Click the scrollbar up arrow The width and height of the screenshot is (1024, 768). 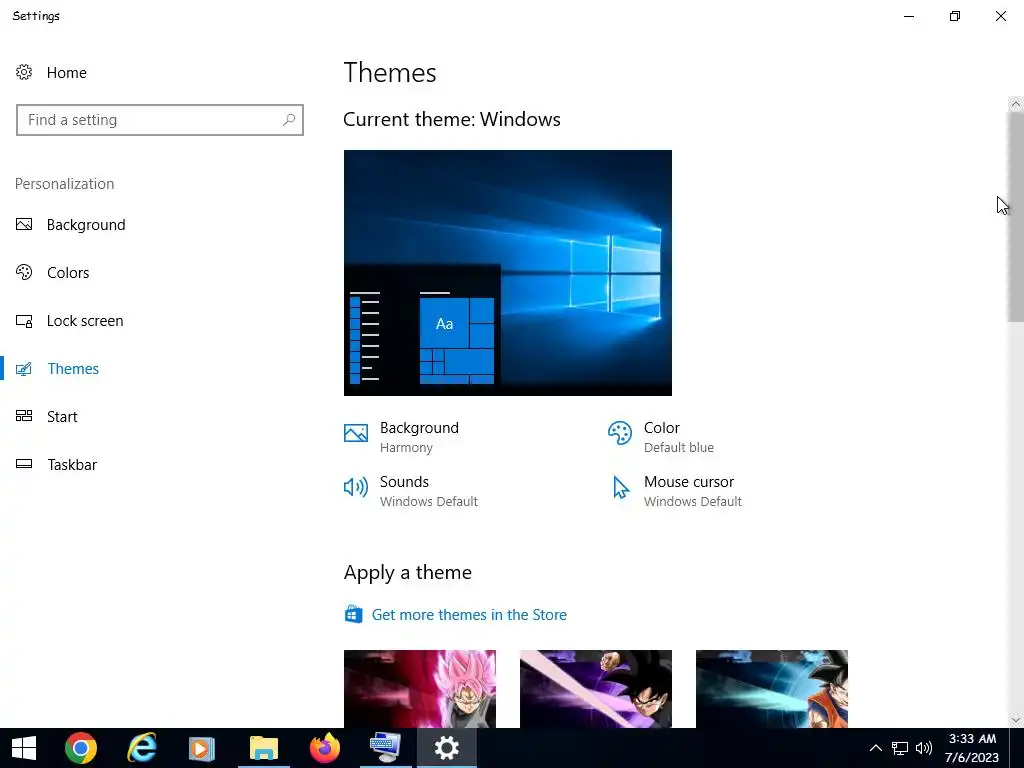(1016, 104)
